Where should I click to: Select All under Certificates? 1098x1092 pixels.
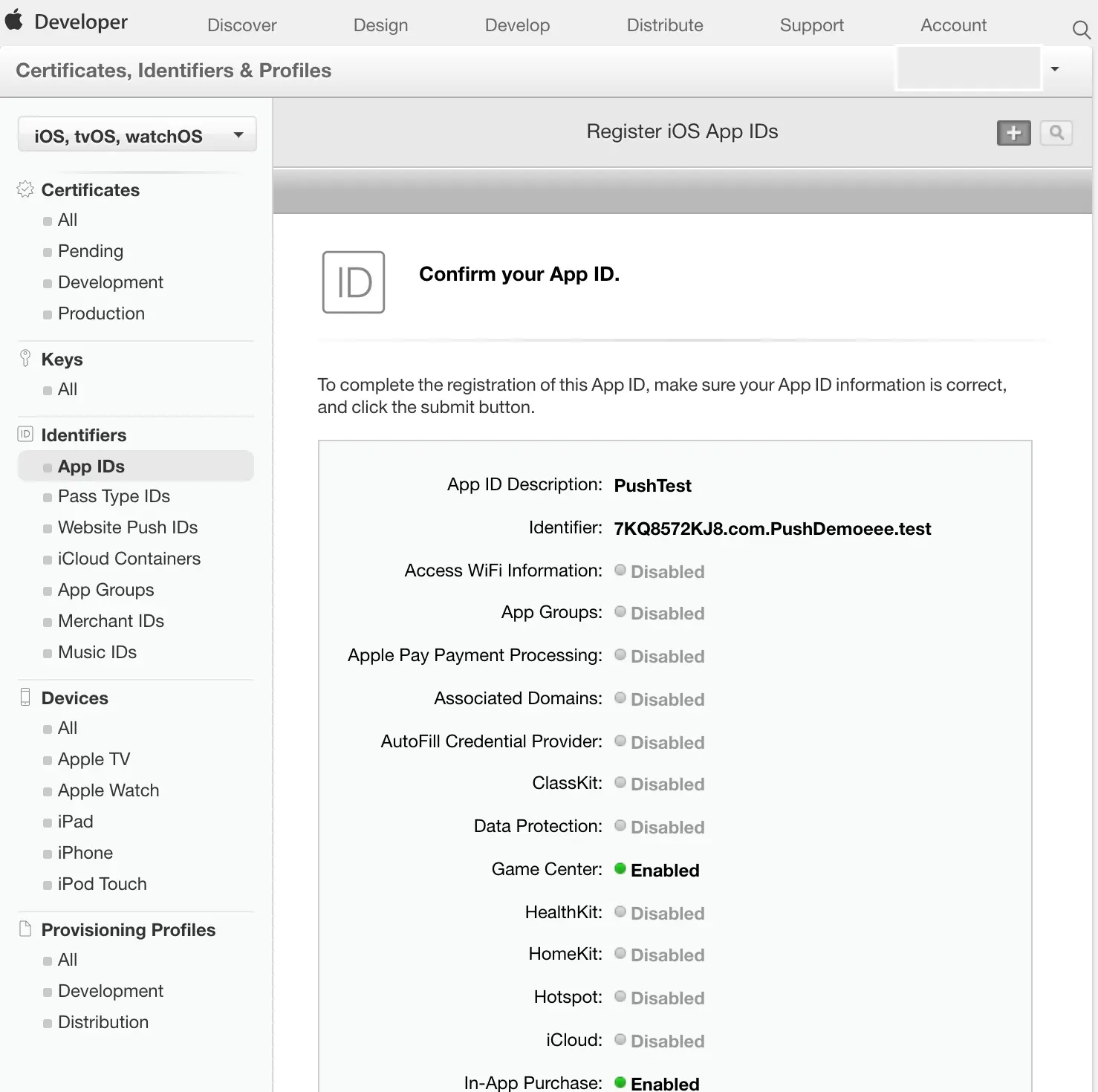tap(68, 220)
